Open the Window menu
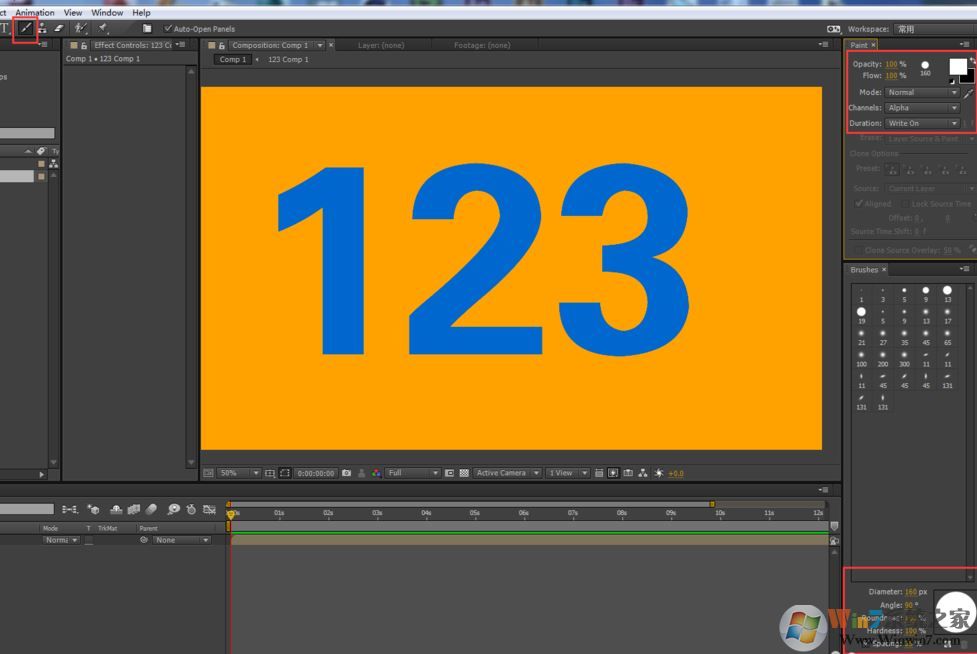Image resolution: width=977 pixels, height=654 pixels. tap(107, 13)
